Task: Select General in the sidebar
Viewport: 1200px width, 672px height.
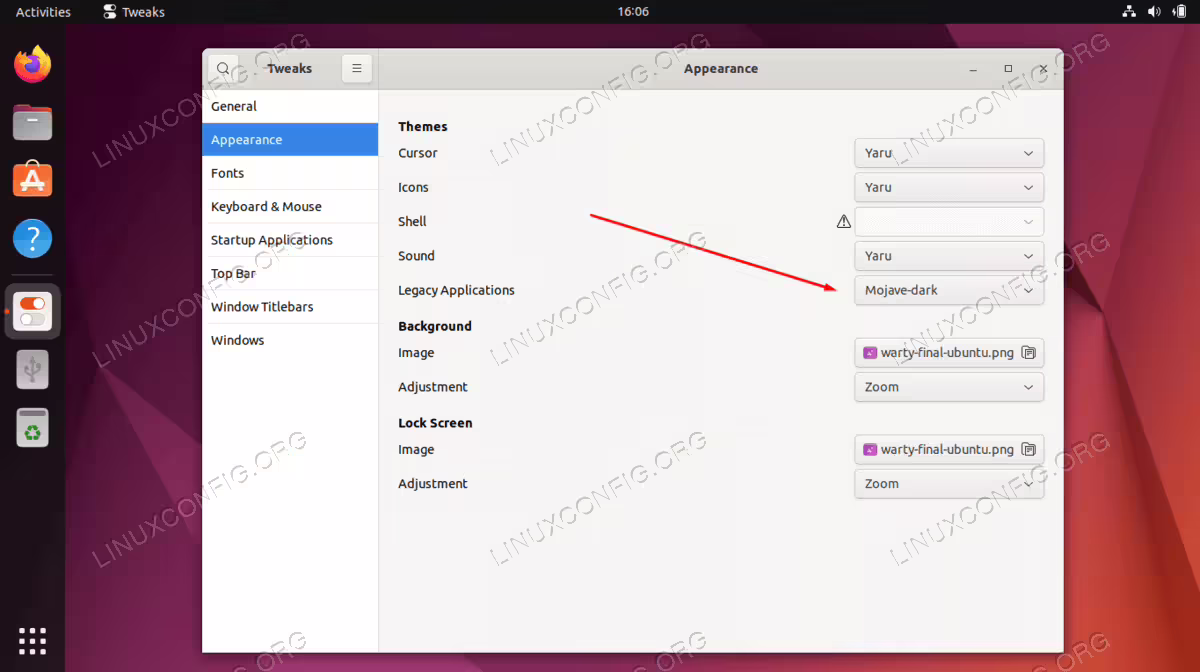Action: click(x=290, y=106)
